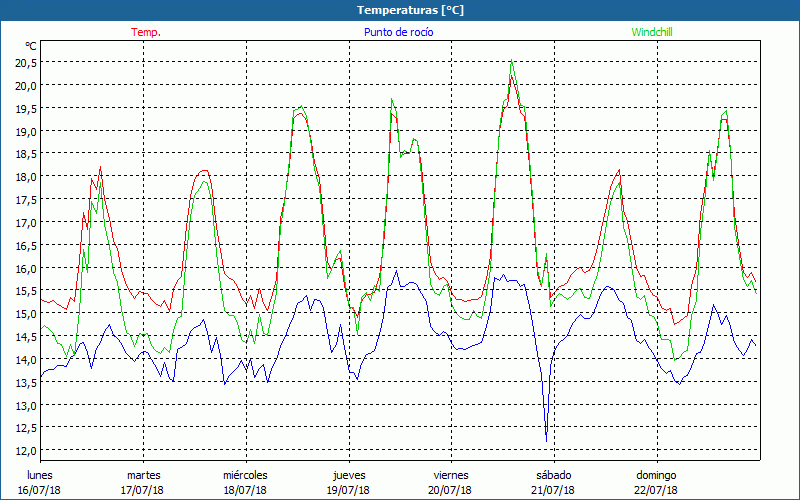Click the lowest blue dew point dip before sábado

coord(546,441)
